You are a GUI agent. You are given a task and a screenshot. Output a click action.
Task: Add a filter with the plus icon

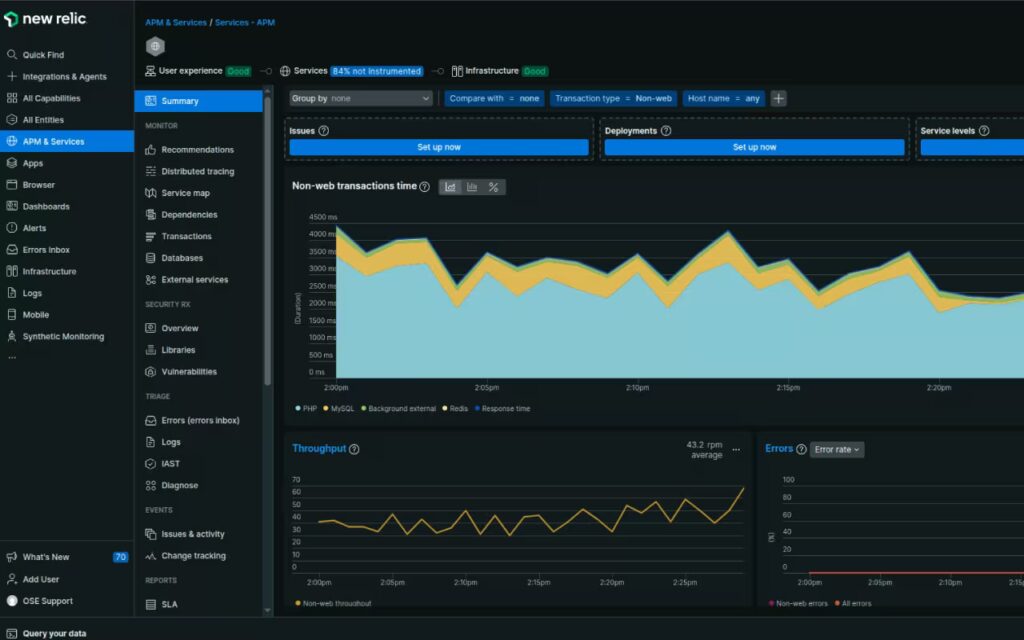coord(779,98)
